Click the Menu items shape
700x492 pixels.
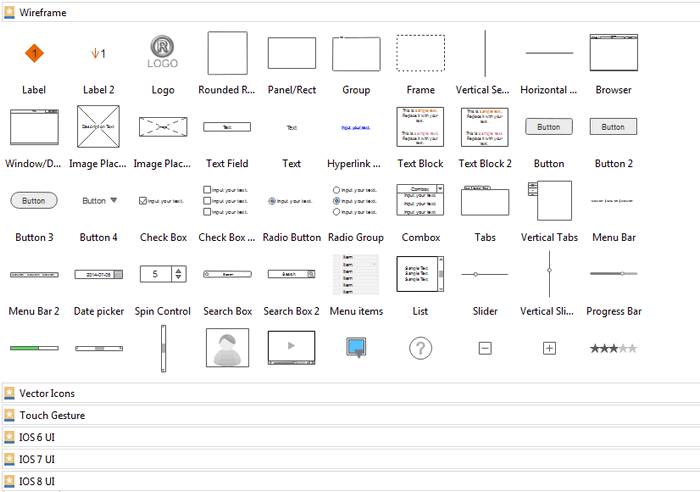pyautogui.click(x=356, y=274)
